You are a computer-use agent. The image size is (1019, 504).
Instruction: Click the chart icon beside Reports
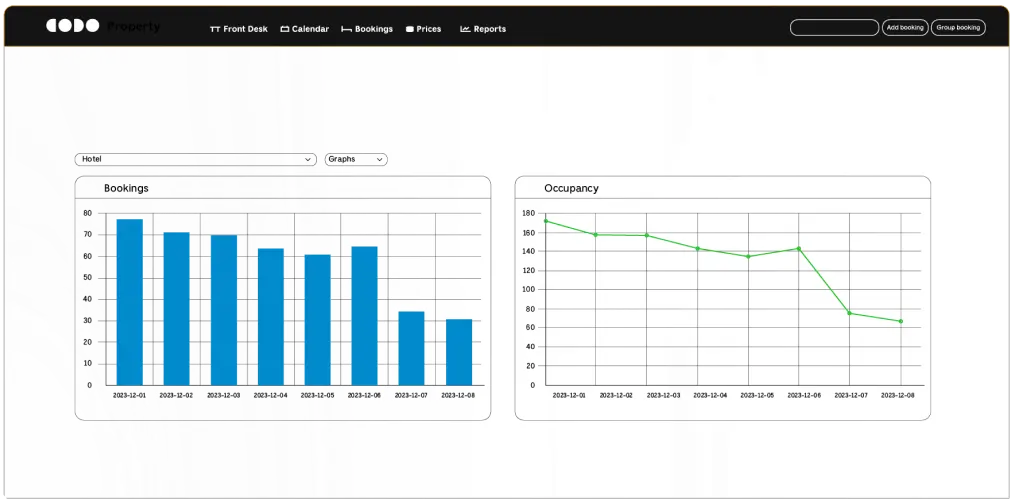(465, 29)
